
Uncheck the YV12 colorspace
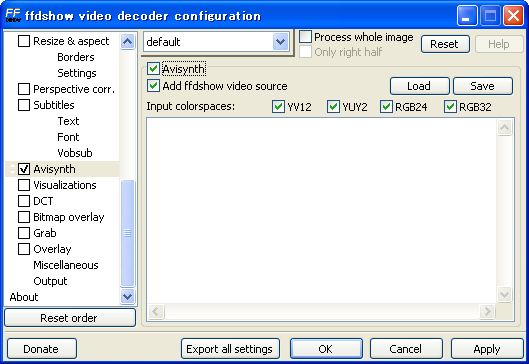278,107
